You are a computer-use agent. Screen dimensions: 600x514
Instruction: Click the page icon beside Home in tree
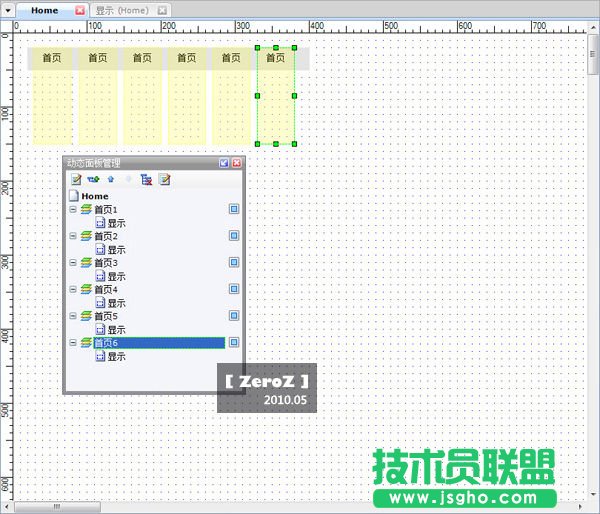tap(74, 196)
